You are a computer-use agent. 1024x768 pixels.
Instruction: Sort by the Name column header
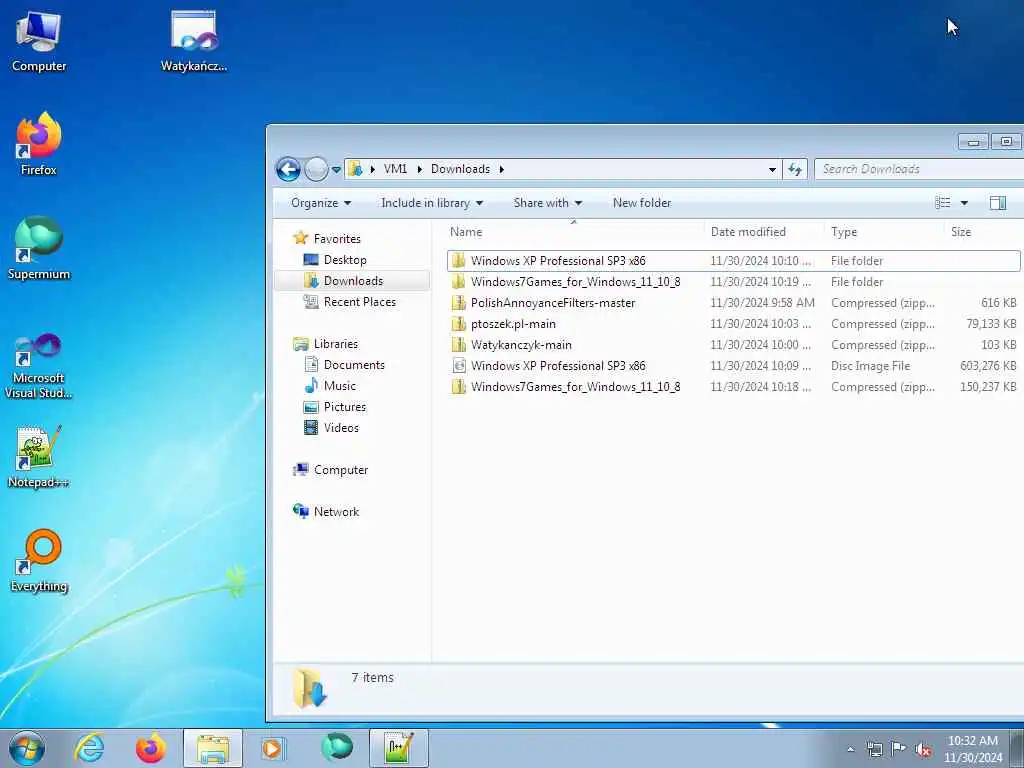[x=575, y=232]
